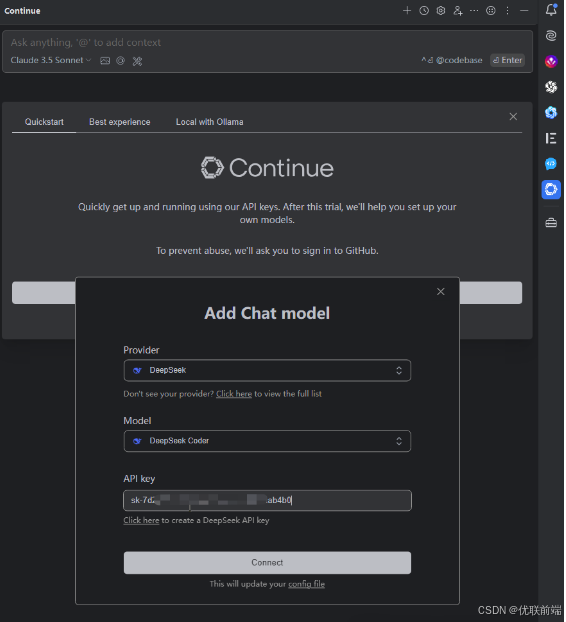This screenshot has width=566, height=622.
Task: Switch to the Local with Ollama tab
Action: point(210,122)
